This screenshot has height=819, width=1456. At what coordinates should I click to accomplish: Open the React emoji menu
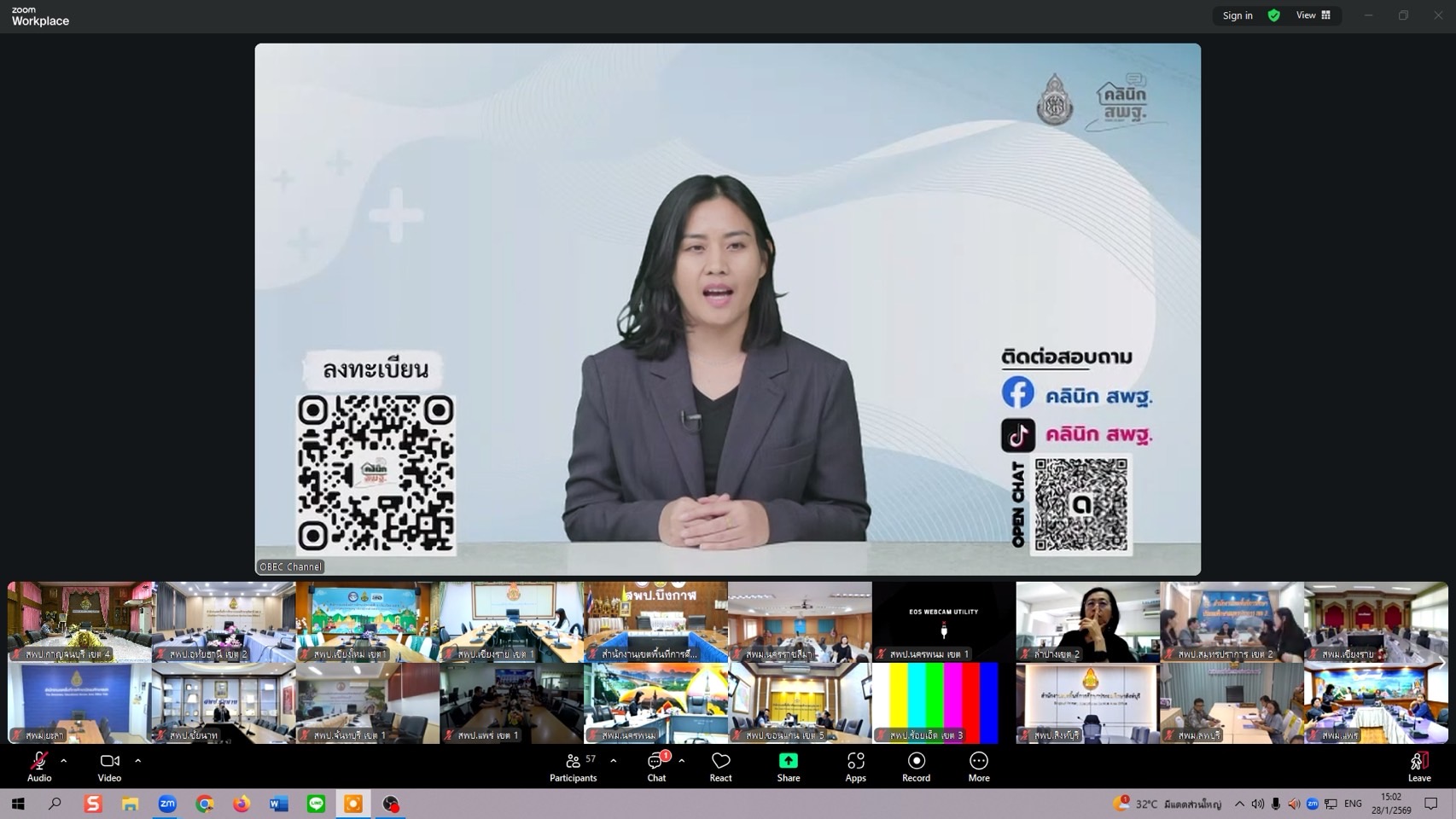(720, 765)
